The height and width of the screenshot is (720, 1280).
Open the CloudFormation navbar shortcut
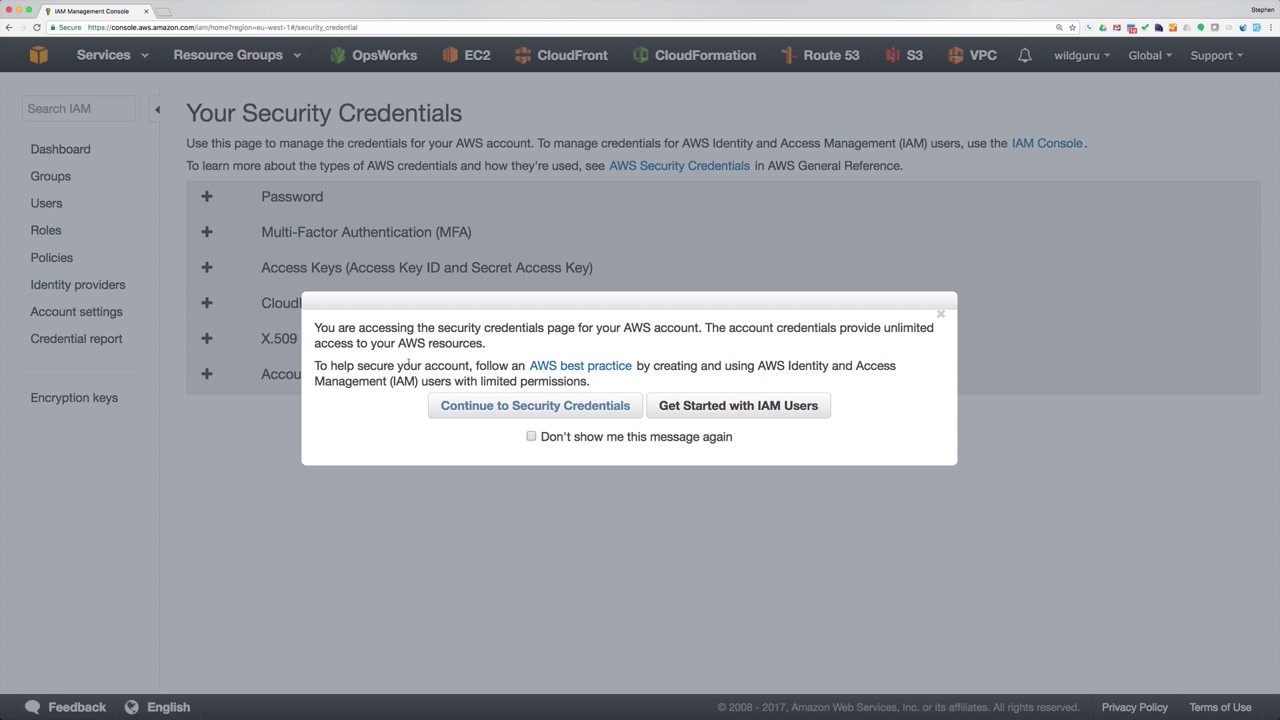pyautogui.click(x=695, y=55)
